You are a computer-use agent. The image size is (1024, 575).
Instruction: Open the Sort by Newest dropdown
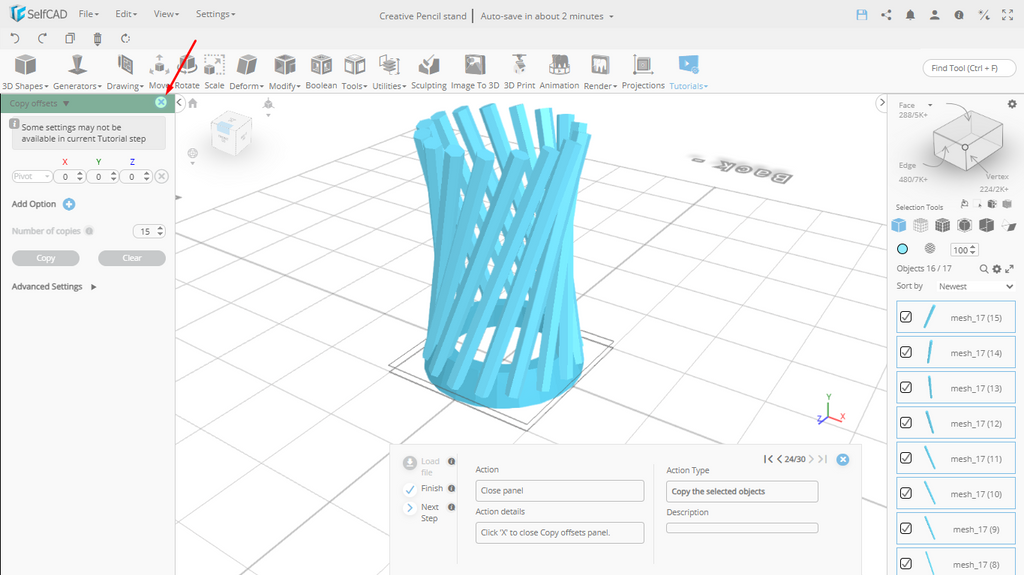[976, 286]
